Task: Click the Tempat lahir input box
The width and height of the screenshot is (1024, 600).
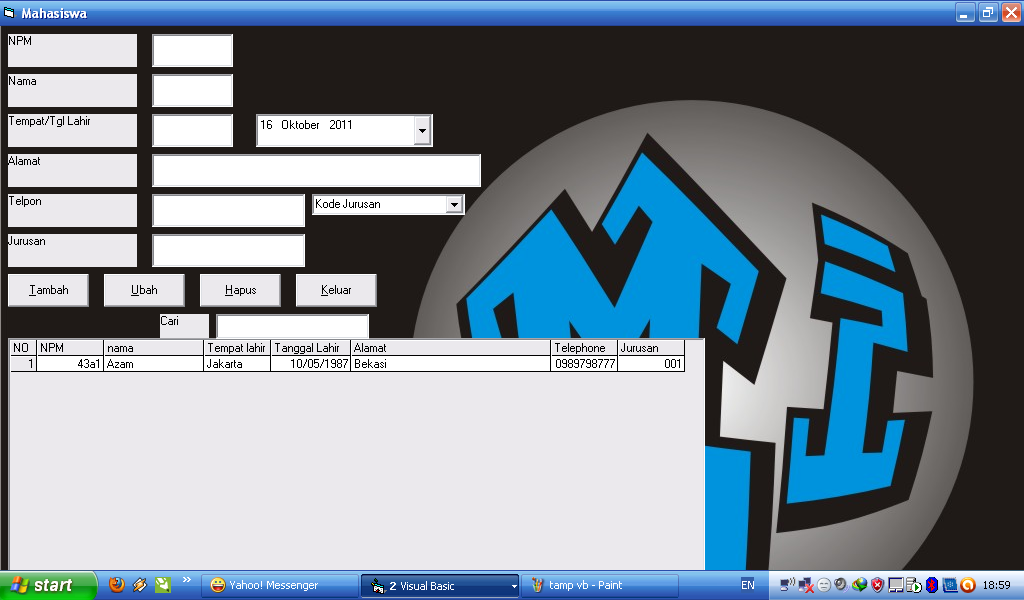Action: pos(193,131)
